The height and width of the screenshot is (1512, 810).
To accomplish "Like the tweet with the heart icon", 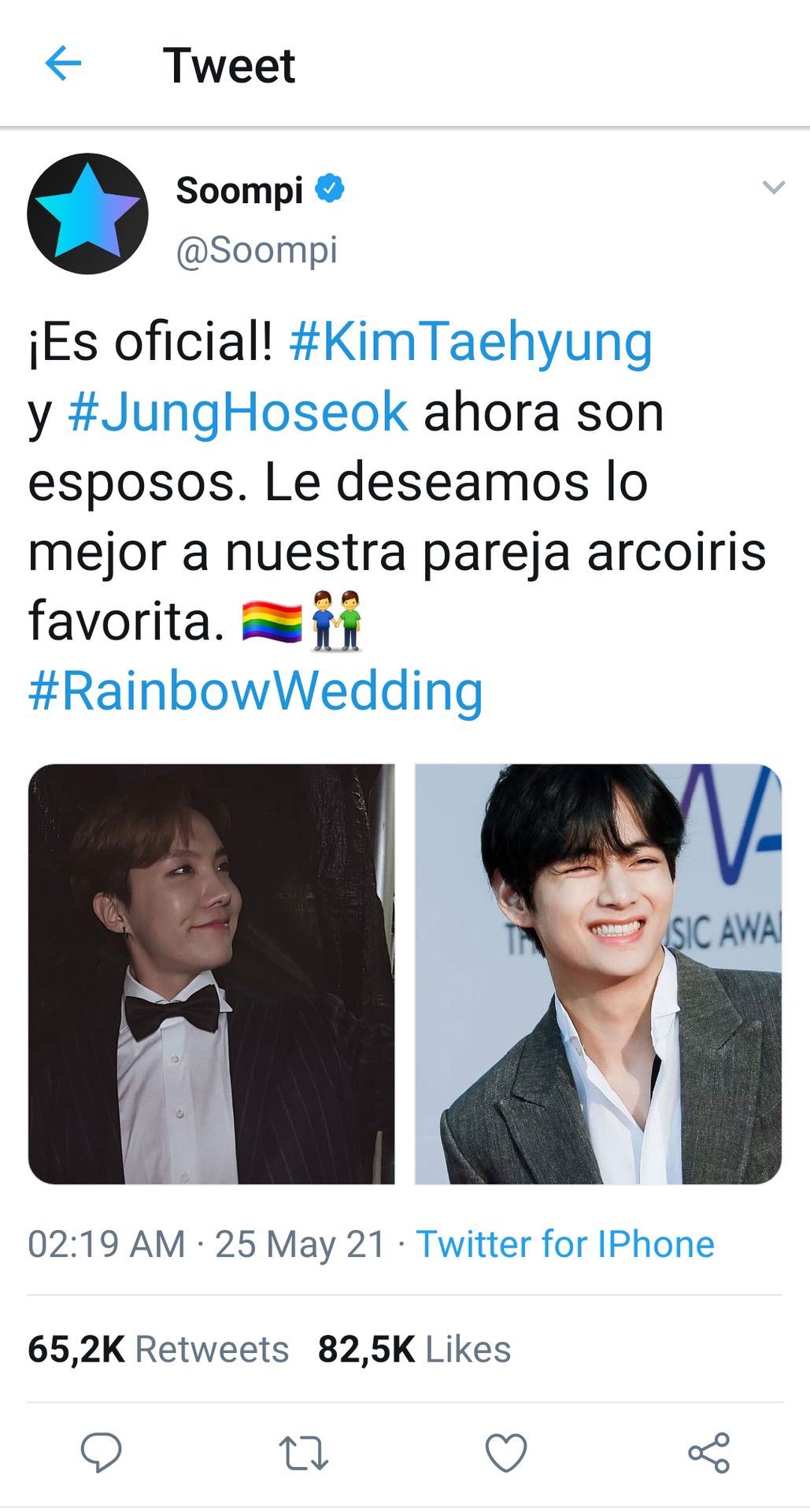I will [505, 1453].
